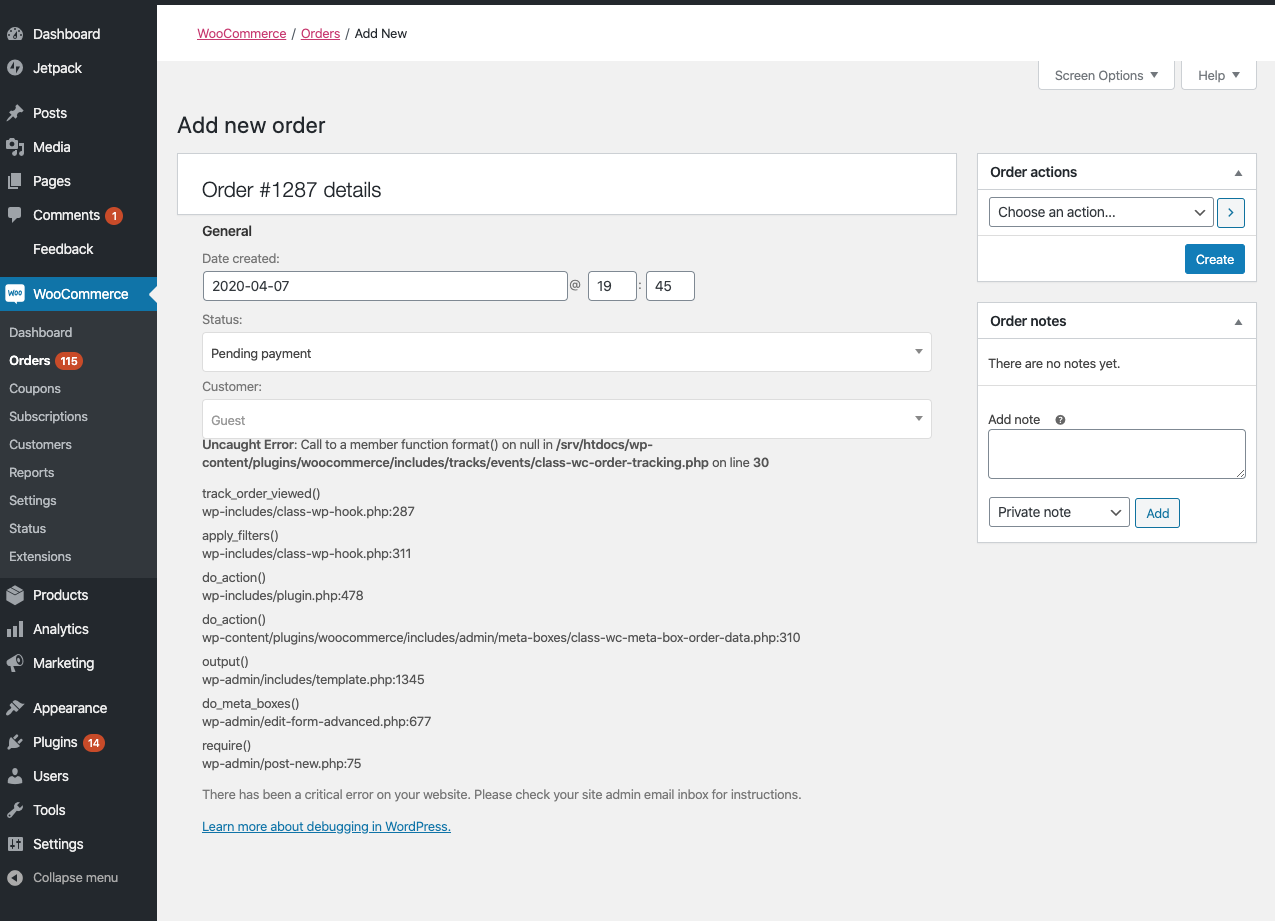Screen dimensions: 1275x921
Task: Open the Status dropdown showing Pending payment
Action: [x=567, y=352]
